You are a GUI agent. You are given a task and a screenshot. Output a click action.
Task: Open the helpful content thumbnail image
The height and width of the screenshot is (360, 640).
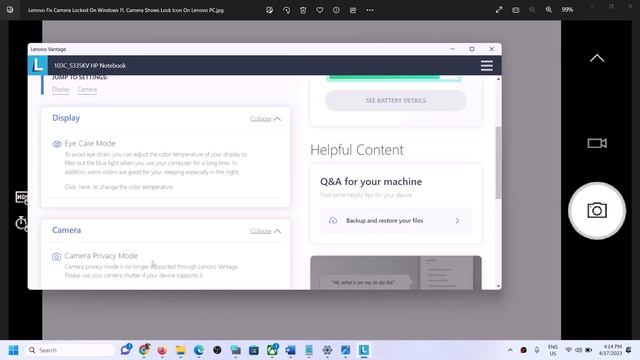click(x=396, y=273)
